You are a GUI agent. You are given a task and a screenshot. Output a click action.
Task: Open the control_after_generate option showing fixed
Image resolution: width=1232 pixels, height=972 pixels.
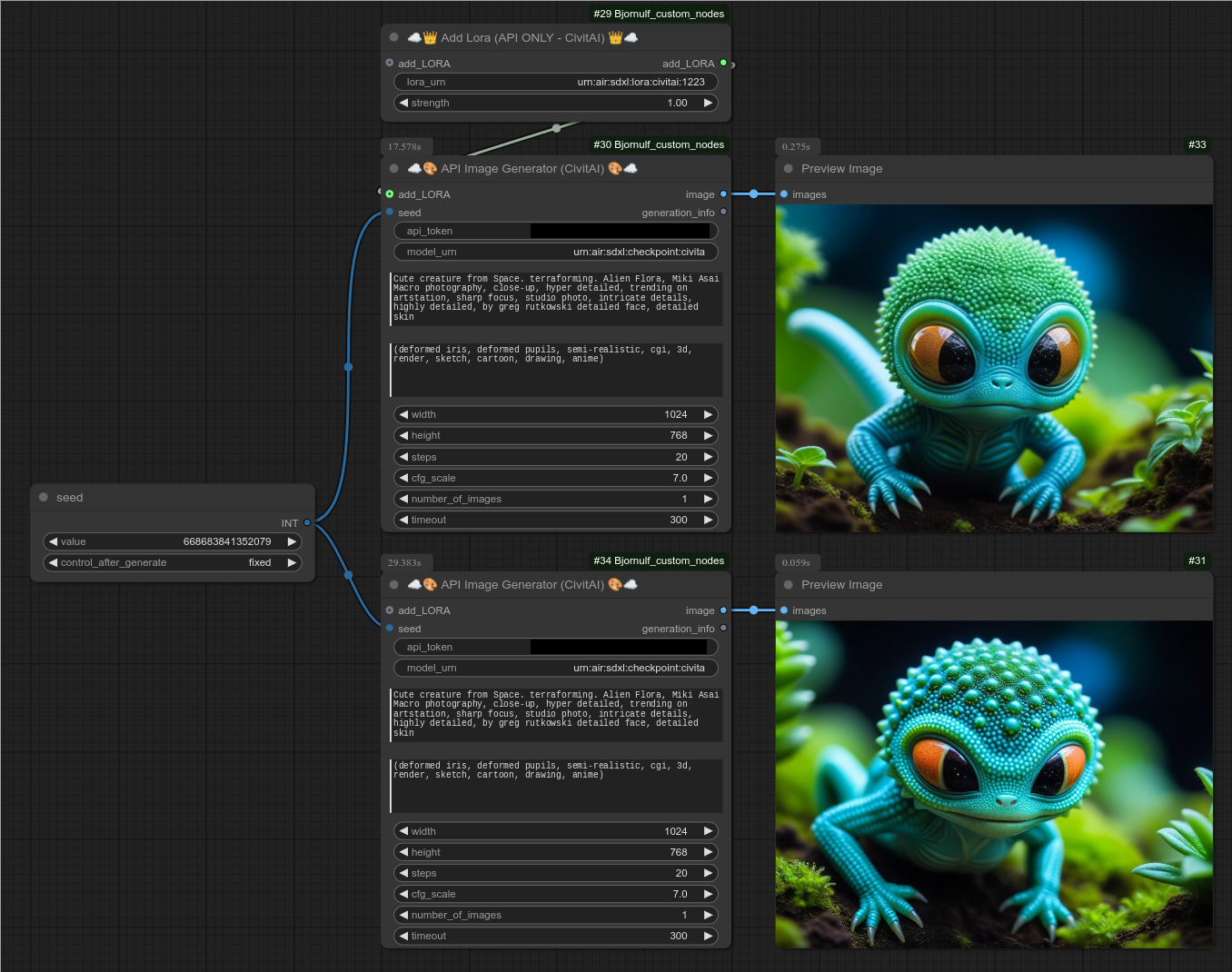(x=173, y=562)
